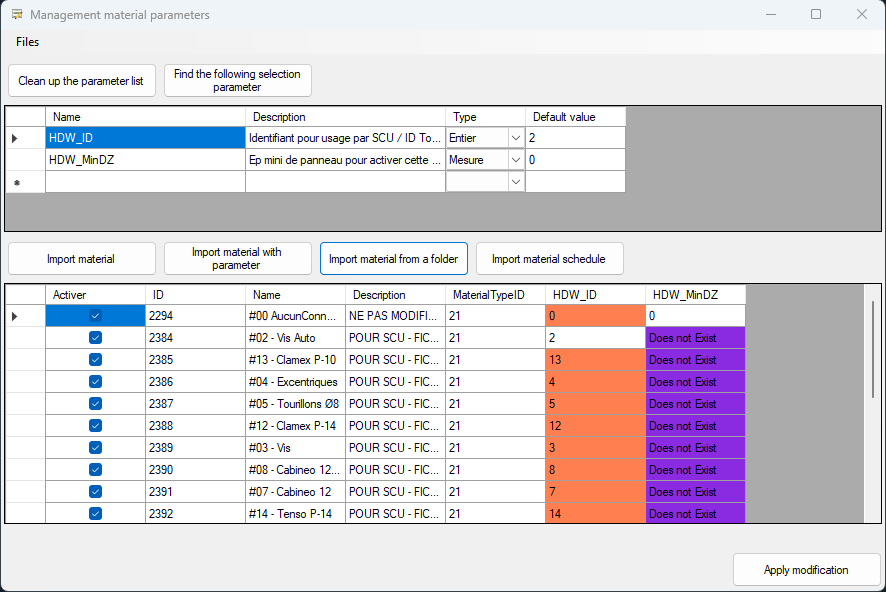Toggle the Activer checkbox for ID 2387

pyautogui.click(x=95, y=404)
